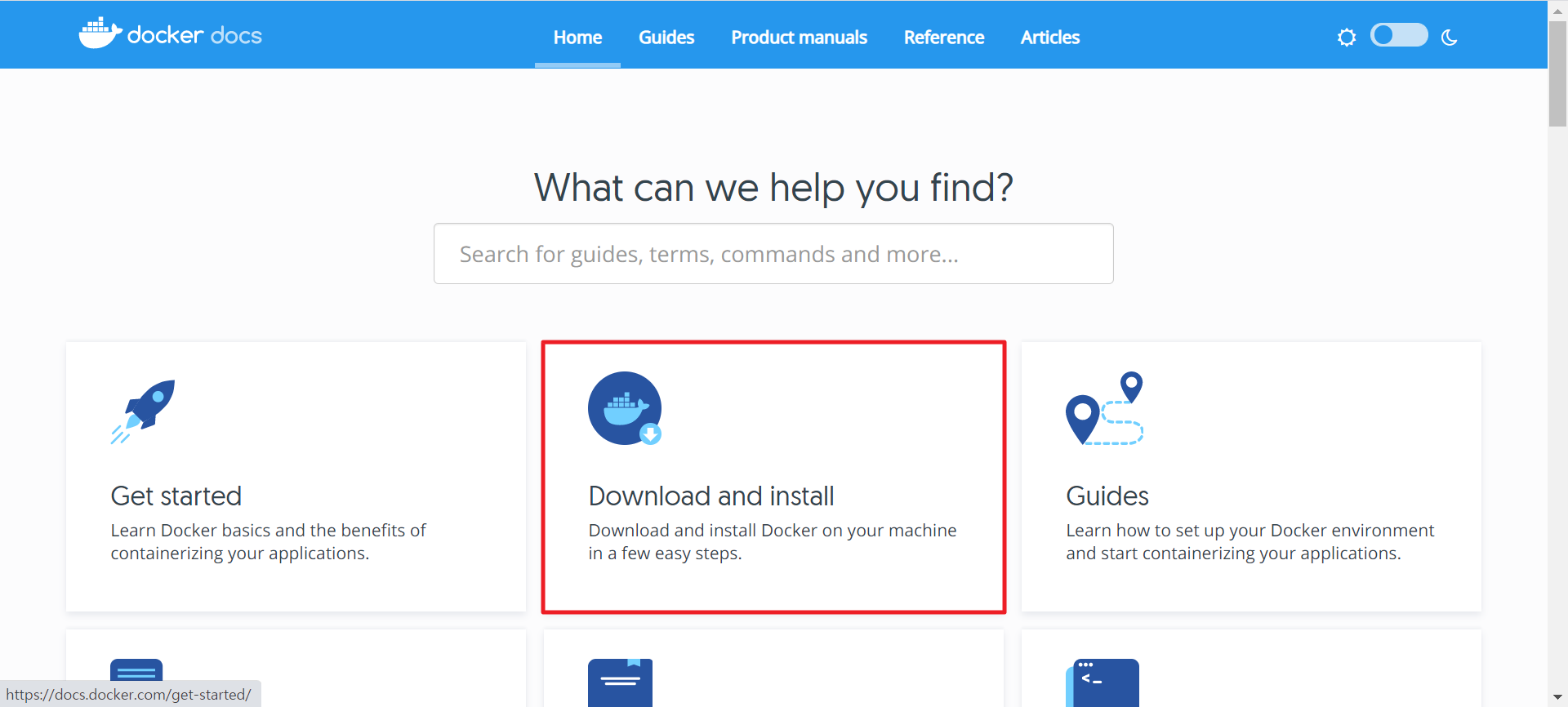The image size is (1568, 707).
Task: Click the rocket icon in Get started card
Action: coord(144,411)
